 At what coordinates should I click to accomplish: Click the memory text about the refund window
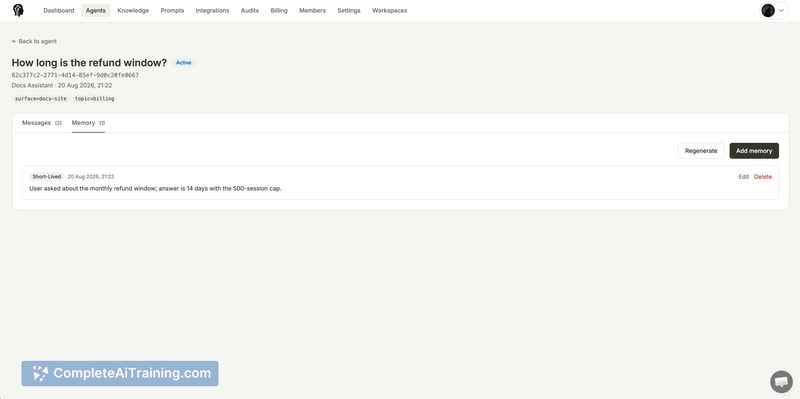click(156, 188)
